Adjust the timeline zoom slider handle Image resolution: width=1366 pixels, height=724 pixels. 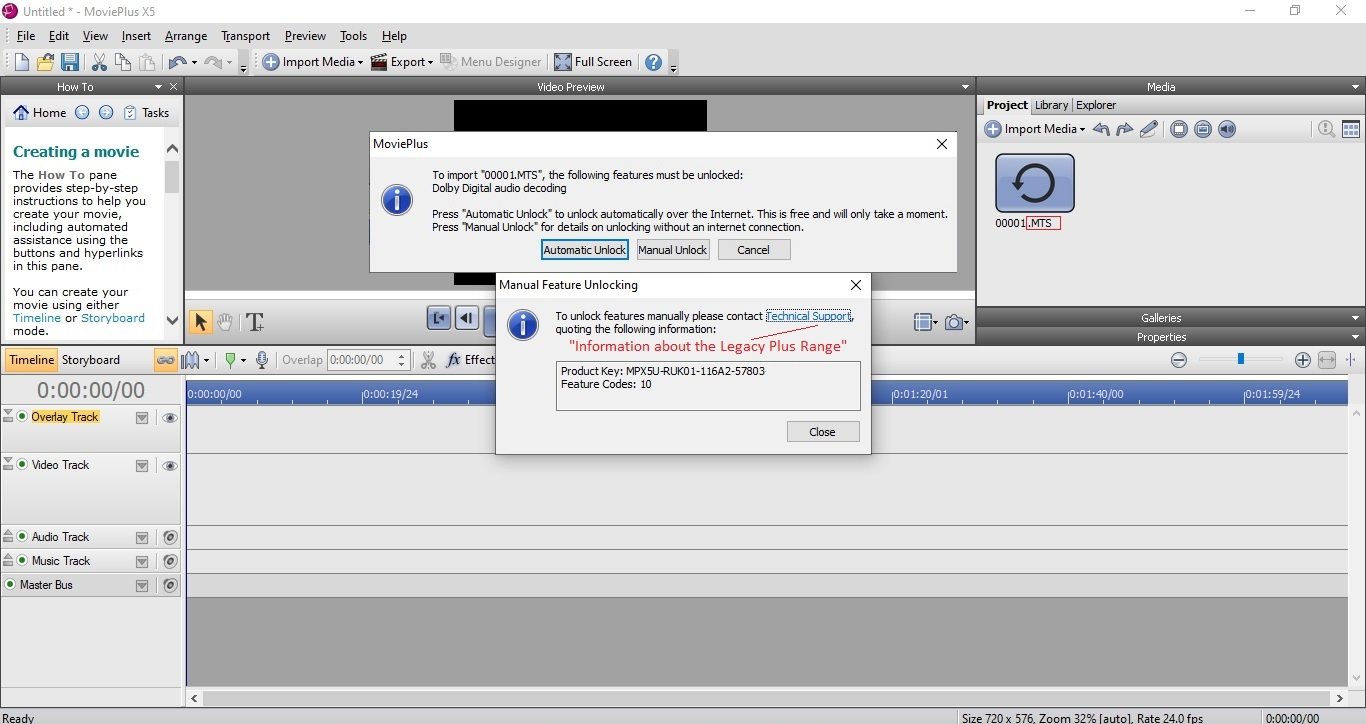(x=1241, y=359)
